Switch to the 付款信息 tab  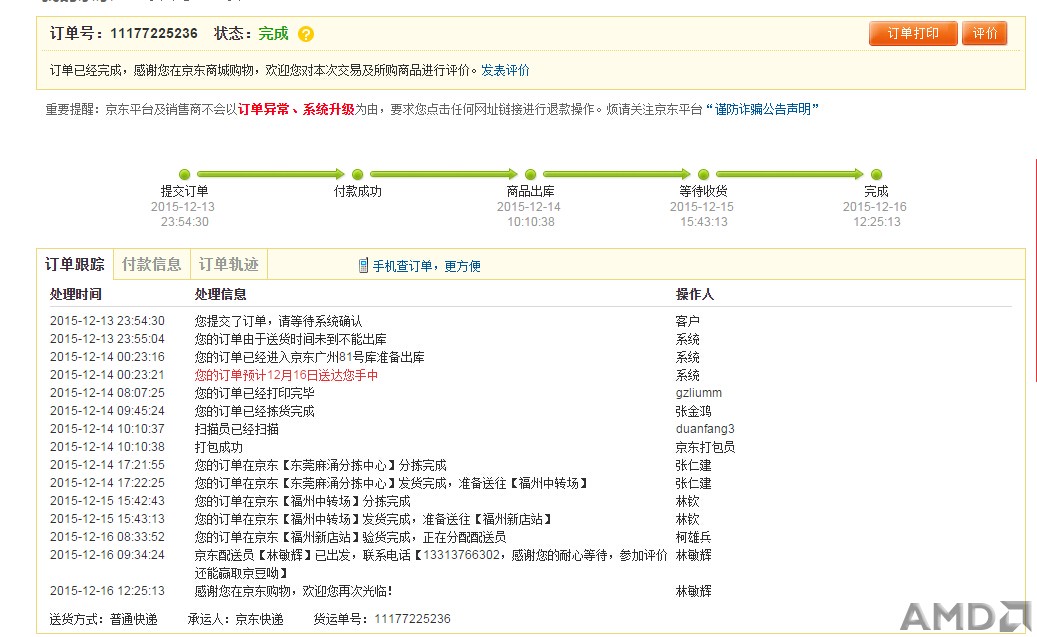[151, 265]
